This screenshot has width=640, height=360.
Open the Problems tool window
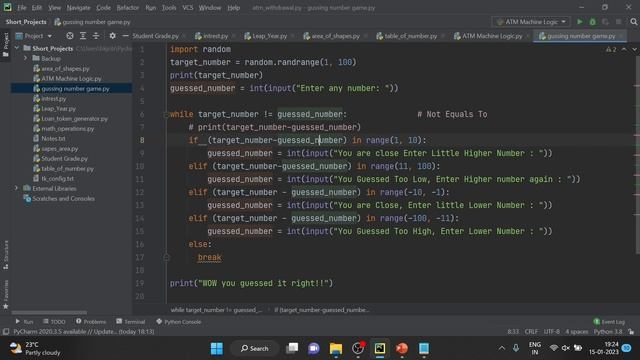click(x=91, y=322)
